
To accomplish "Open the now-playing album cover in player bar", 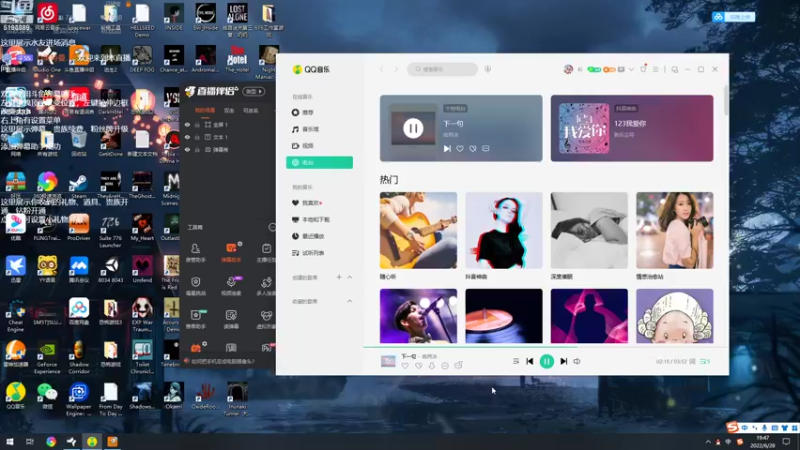I will 388,361.
